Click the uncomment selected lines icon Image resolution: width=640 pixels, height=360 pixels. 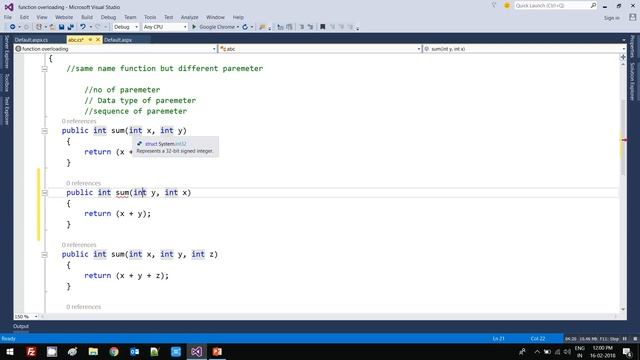tap(310, 27)
